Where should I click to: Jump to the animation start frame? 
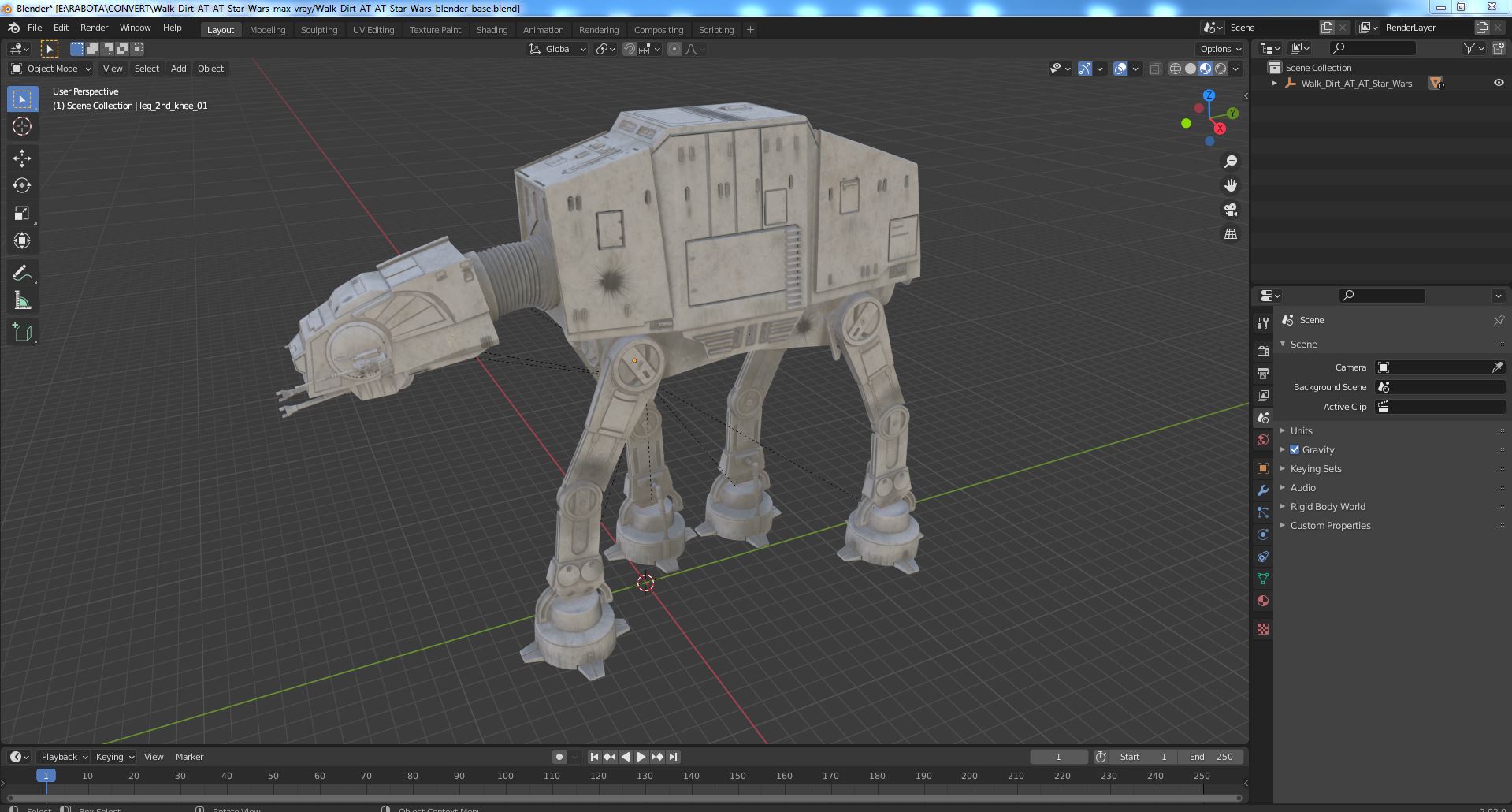point(594,757)
